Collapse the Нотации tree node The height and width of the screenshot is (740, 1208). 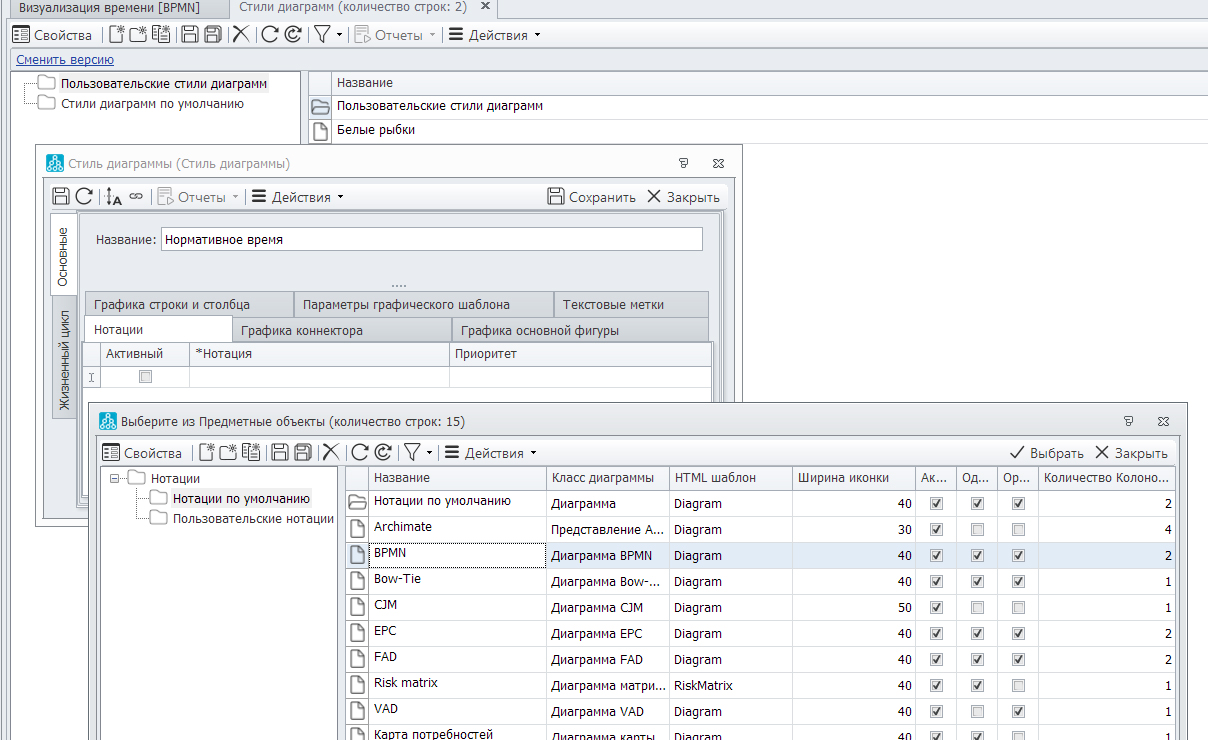[116, 479]
